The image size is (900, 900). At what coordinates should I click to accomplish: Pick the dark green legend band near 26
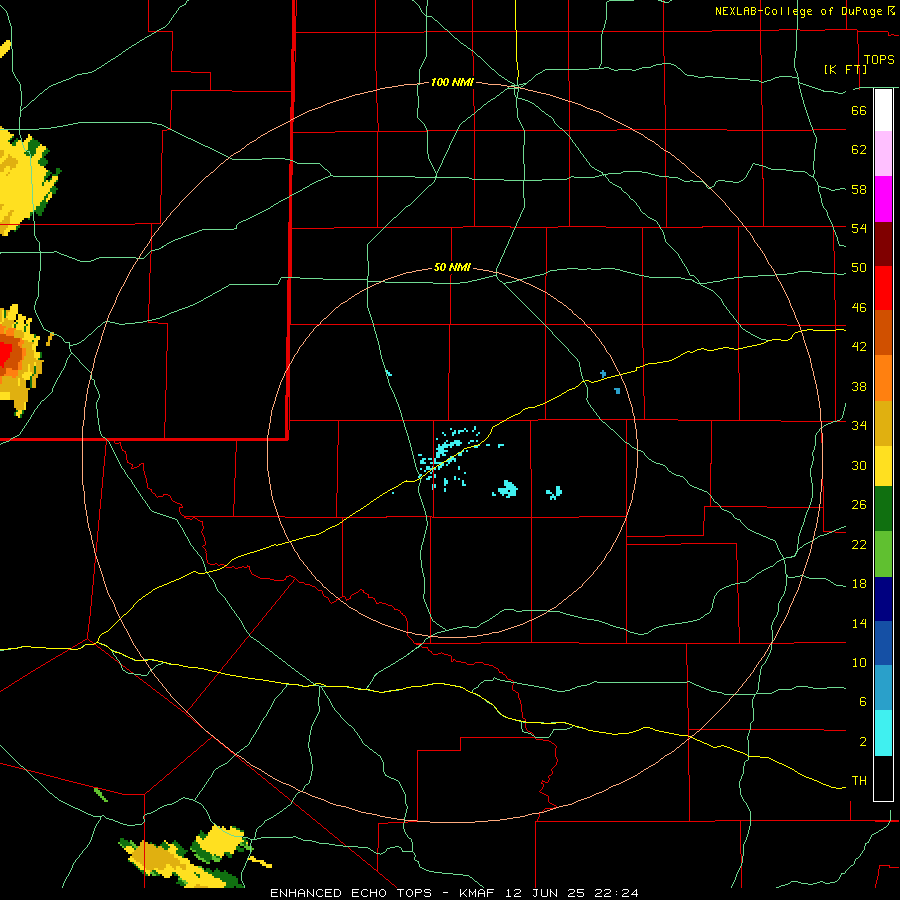point(883,509)
